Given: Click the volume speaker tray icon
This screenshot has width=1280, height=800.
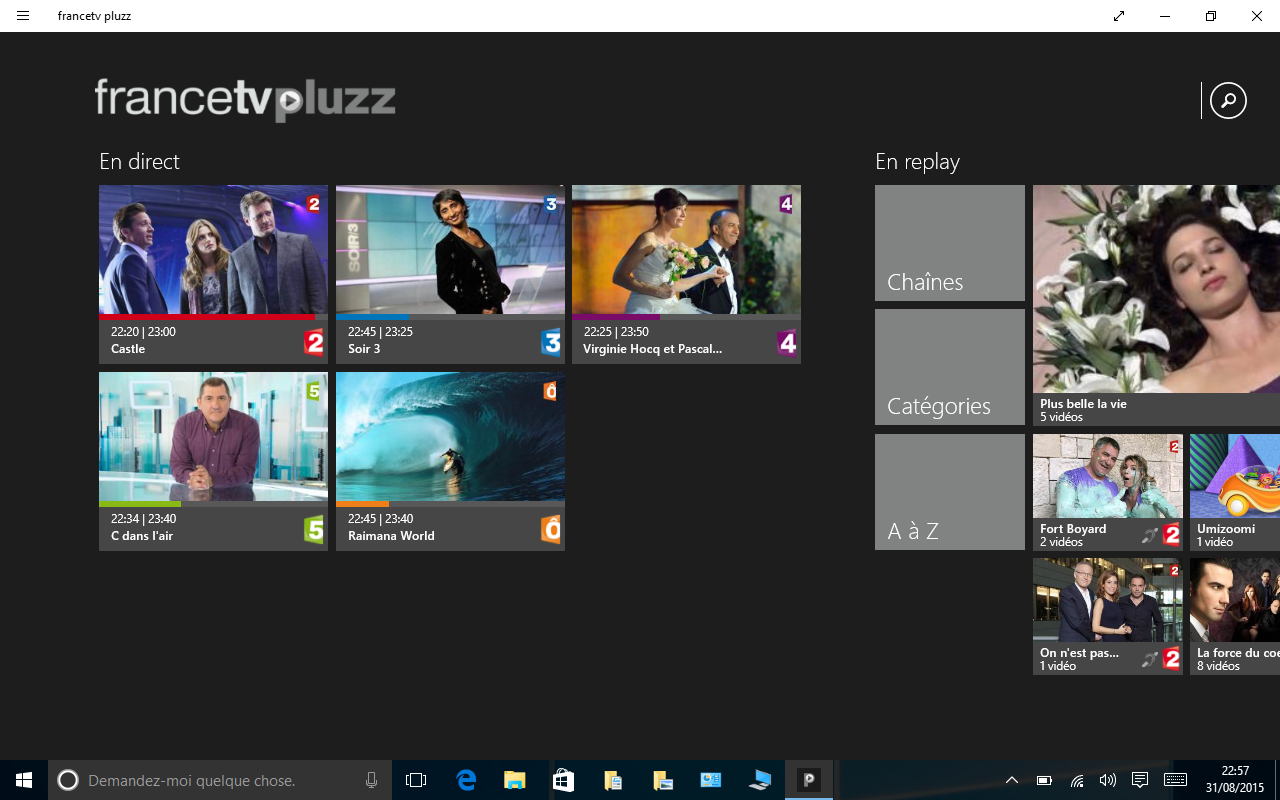Looking at the screenshot, I should 1107,780.
